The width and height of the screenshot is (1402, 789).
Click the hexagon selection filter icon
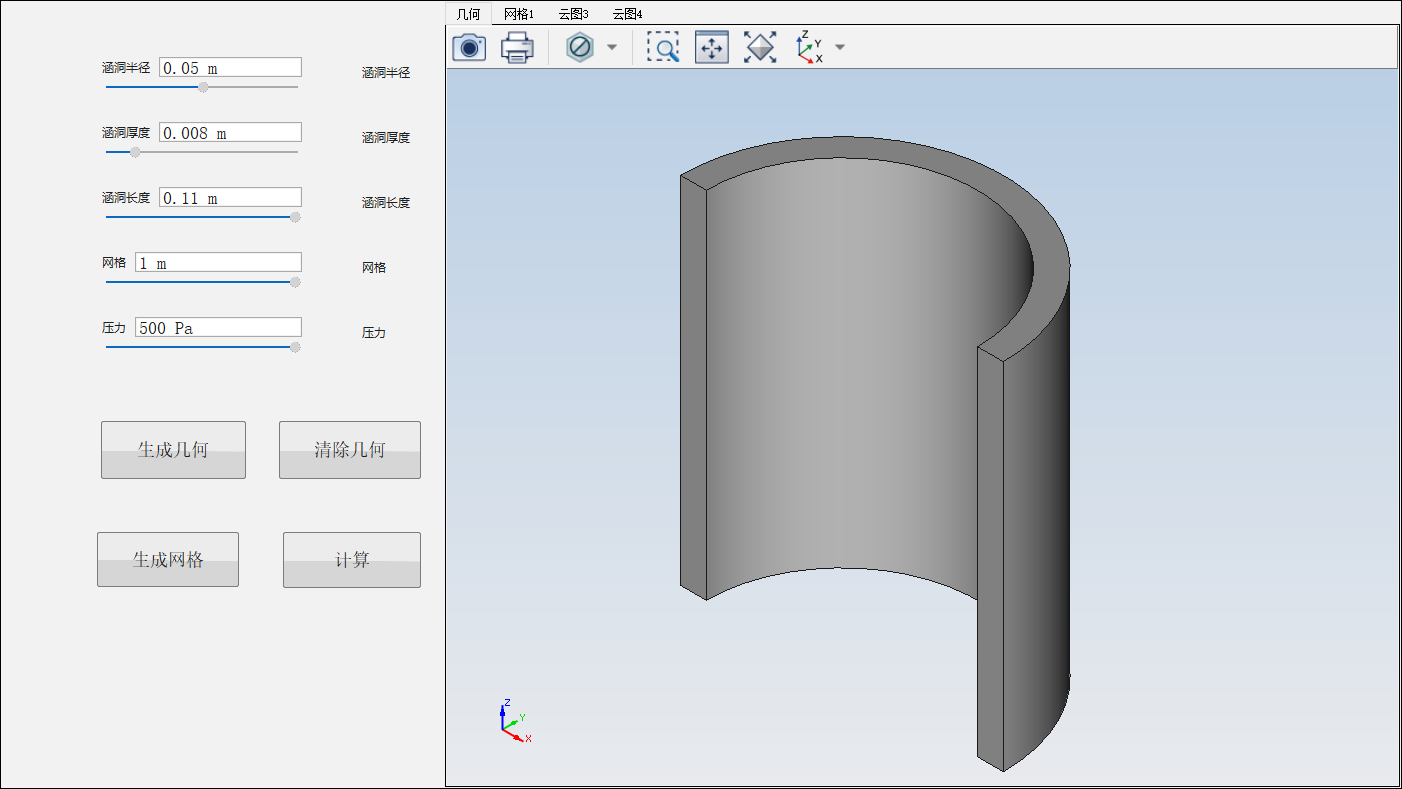pyautogui.click(x=580, y=47)
